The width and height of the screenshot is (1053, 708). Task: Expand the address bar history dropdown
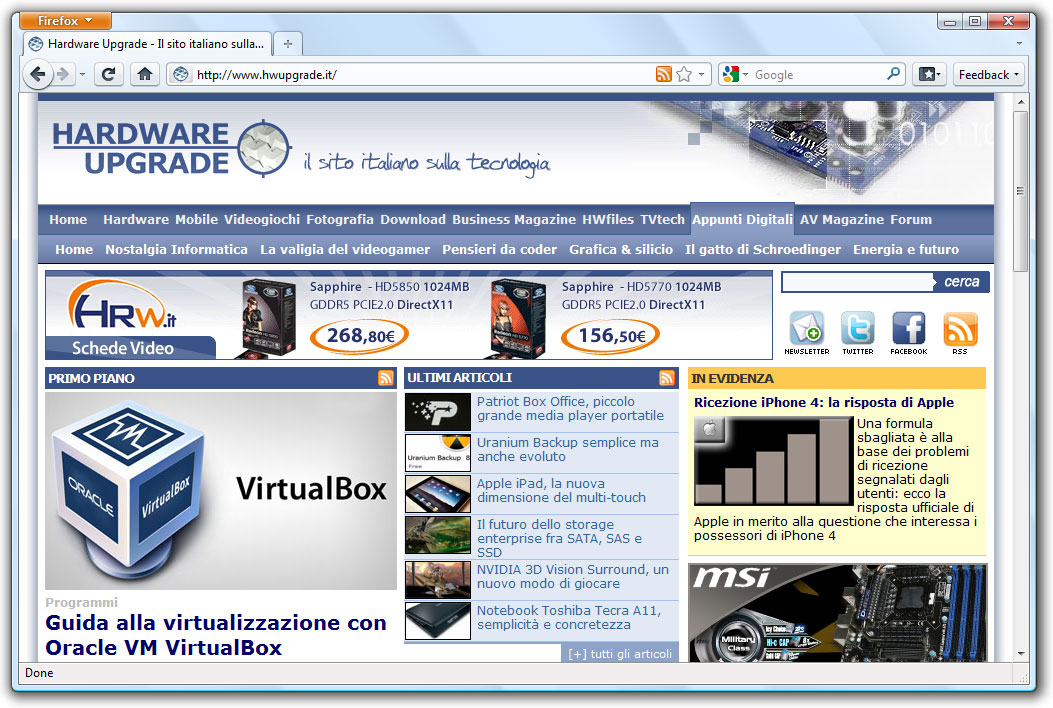click(701, 74)
